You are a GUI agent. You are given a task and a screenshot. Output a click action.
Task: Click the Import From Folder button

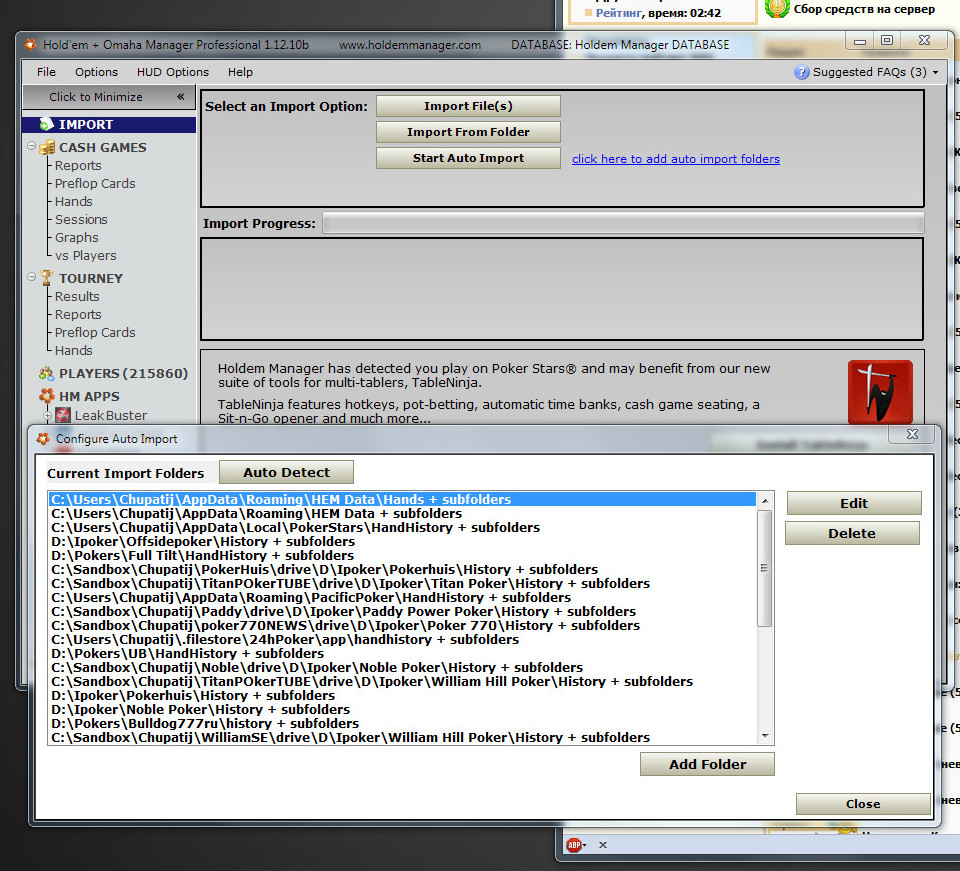tap(468, 132)
